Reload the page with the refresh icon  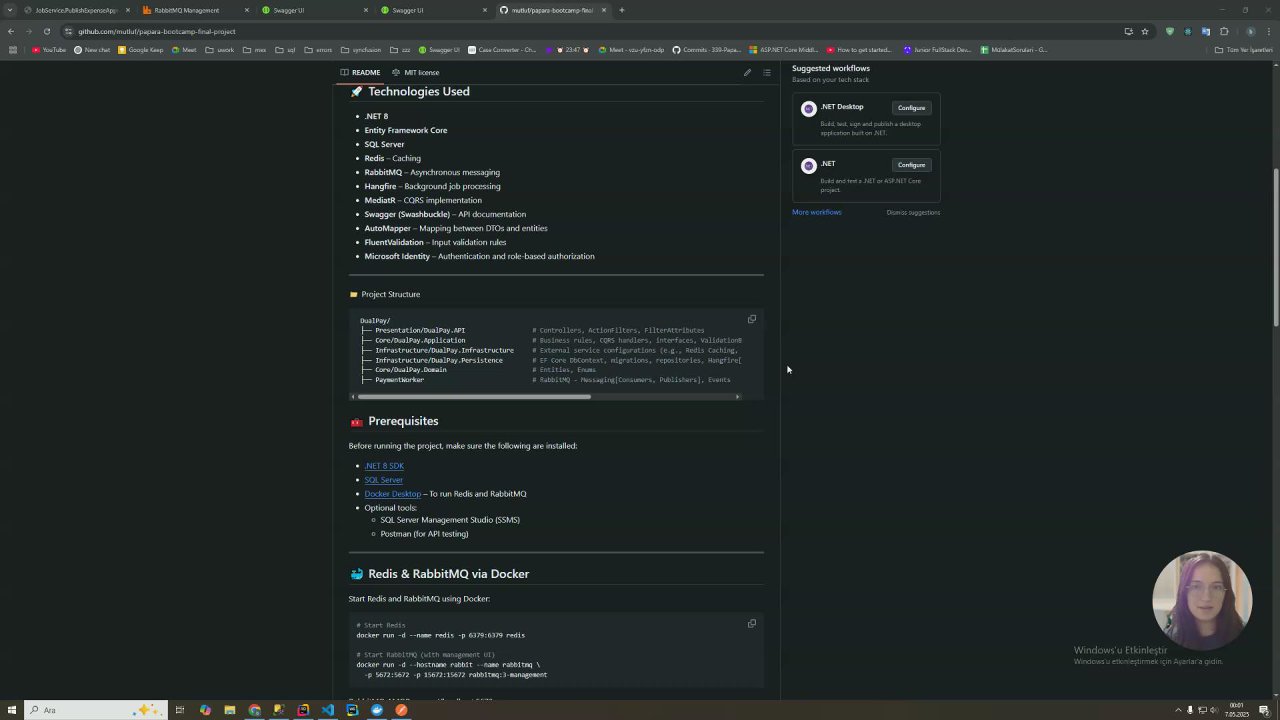click(46, 31)
